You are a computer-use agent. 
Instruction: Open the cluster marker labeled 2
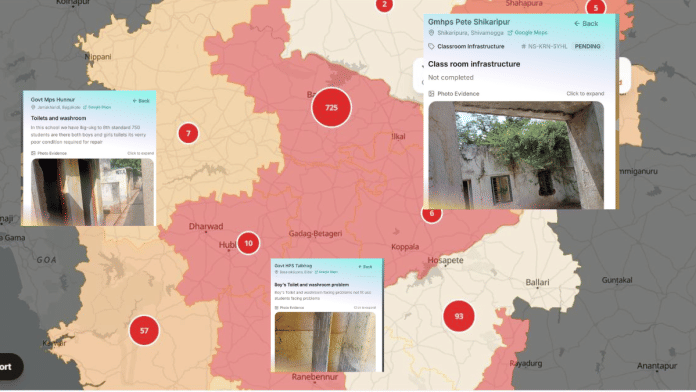384,5
